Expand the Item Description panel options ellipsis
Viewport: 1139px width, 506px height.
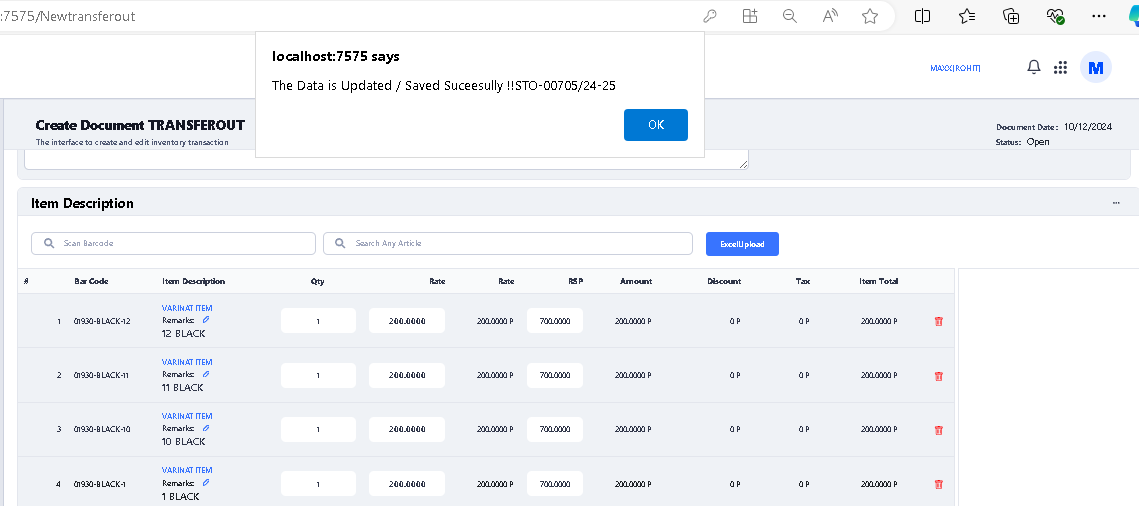click(x=1116, y=203)
